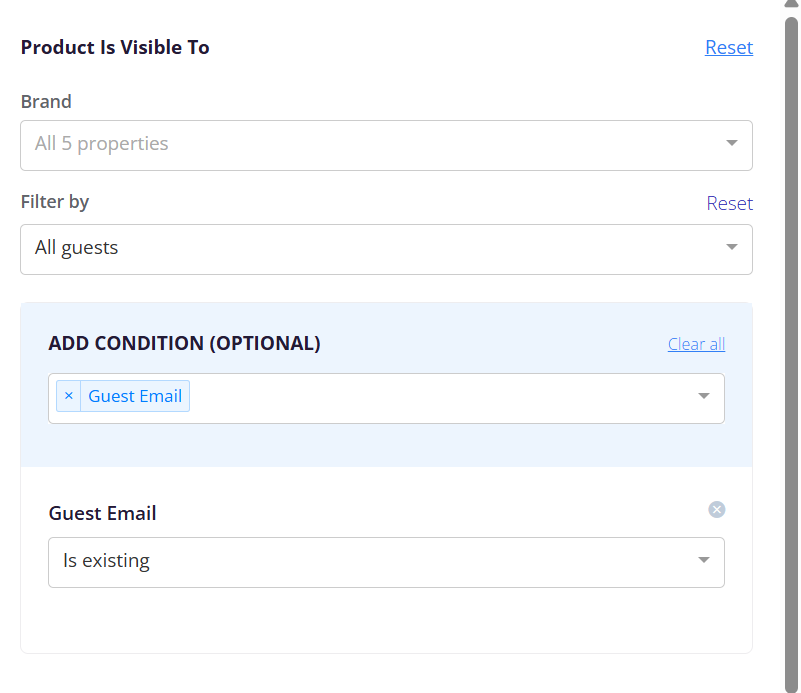This screenshot has height=693, width=801.
Task: Click the Is existing dropdown arrow icon
Action: 703,560
